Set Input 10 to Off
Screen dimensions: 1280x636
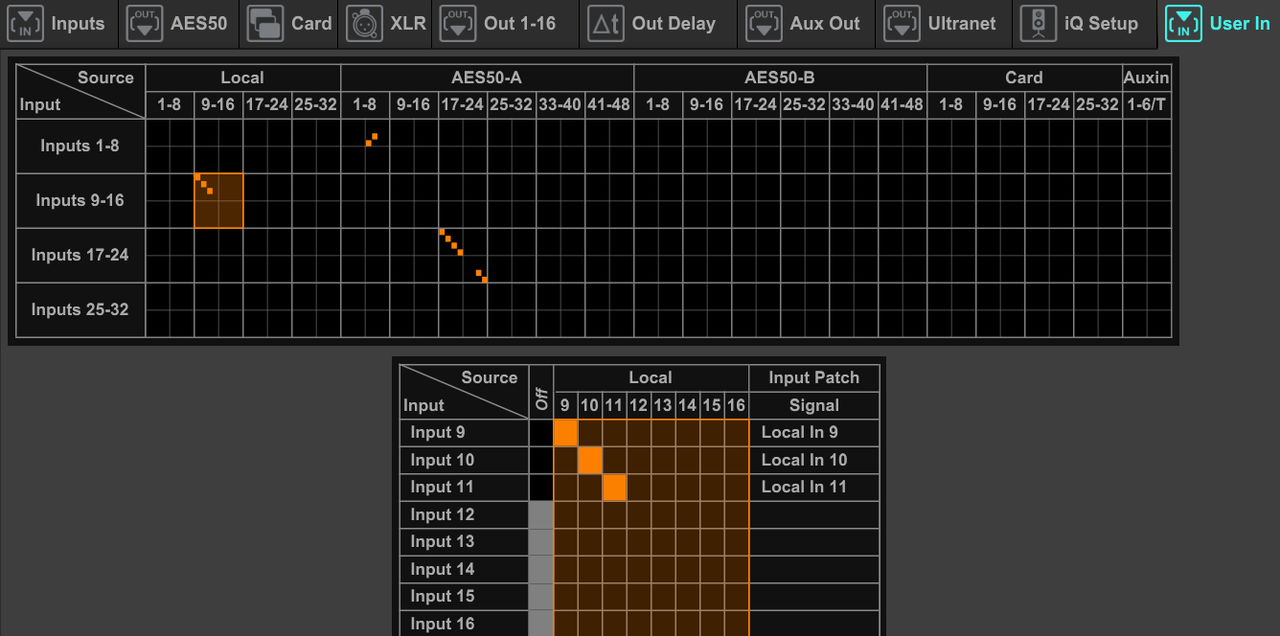pos(541,460)
